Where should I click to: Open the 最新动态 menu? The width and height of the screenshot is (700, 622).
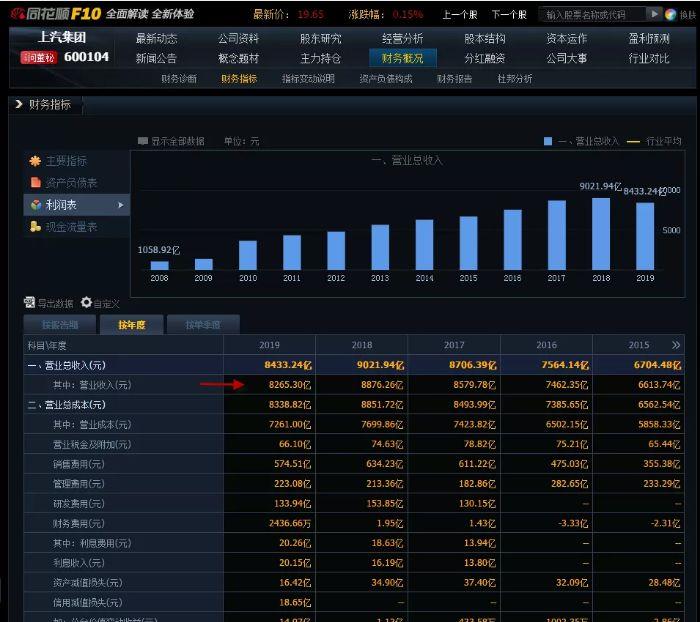pyautogui.click(x=156, y=39)
